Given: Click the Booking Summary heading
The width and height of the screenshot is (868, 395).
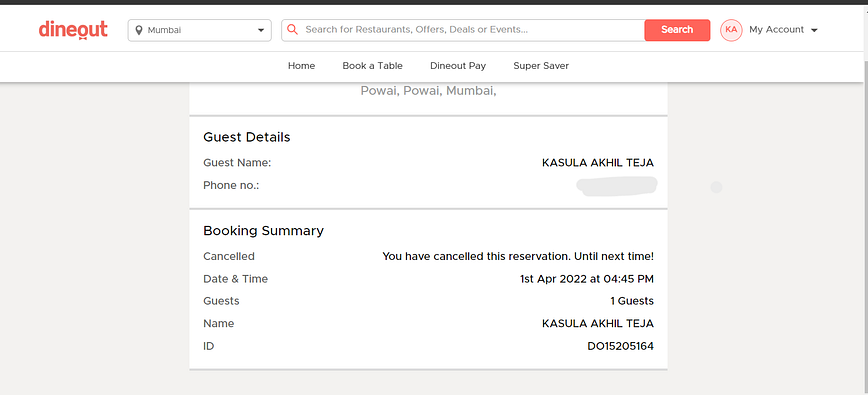Looking at the screenshot, I should coord(264,231).
